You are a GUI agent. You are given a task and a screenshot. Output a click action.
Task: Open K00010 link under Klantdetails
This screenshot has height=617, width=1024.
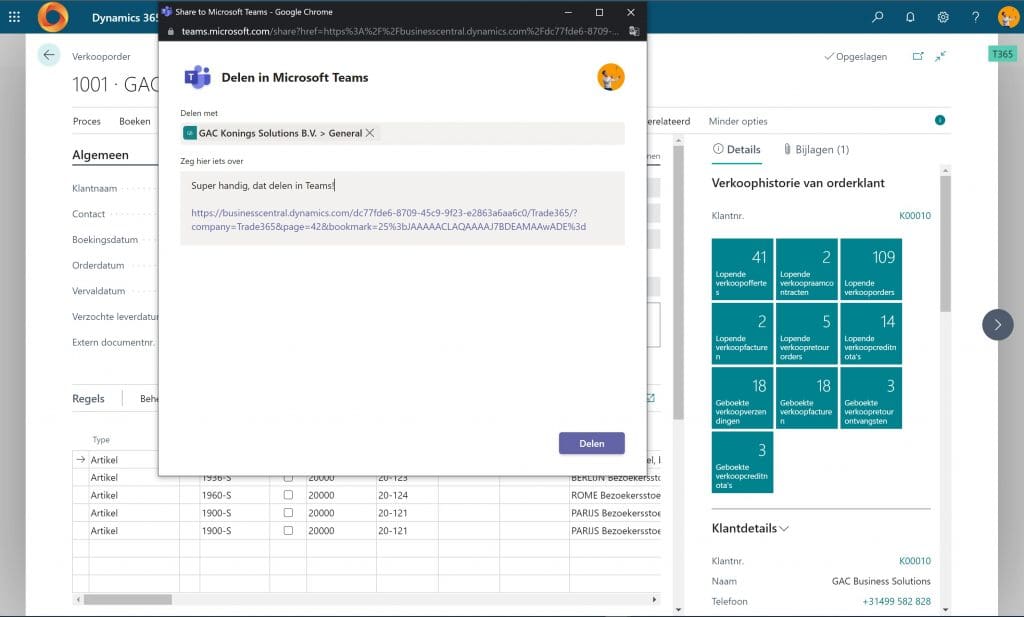coord(915,561)
